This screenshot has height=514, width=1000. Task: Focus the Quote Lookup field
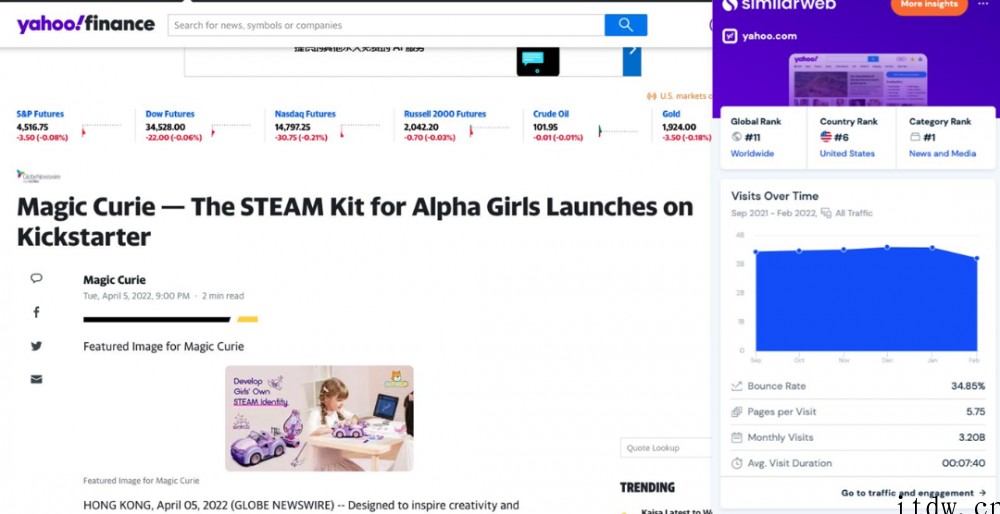pyautogui.click(x=666, y=448)
